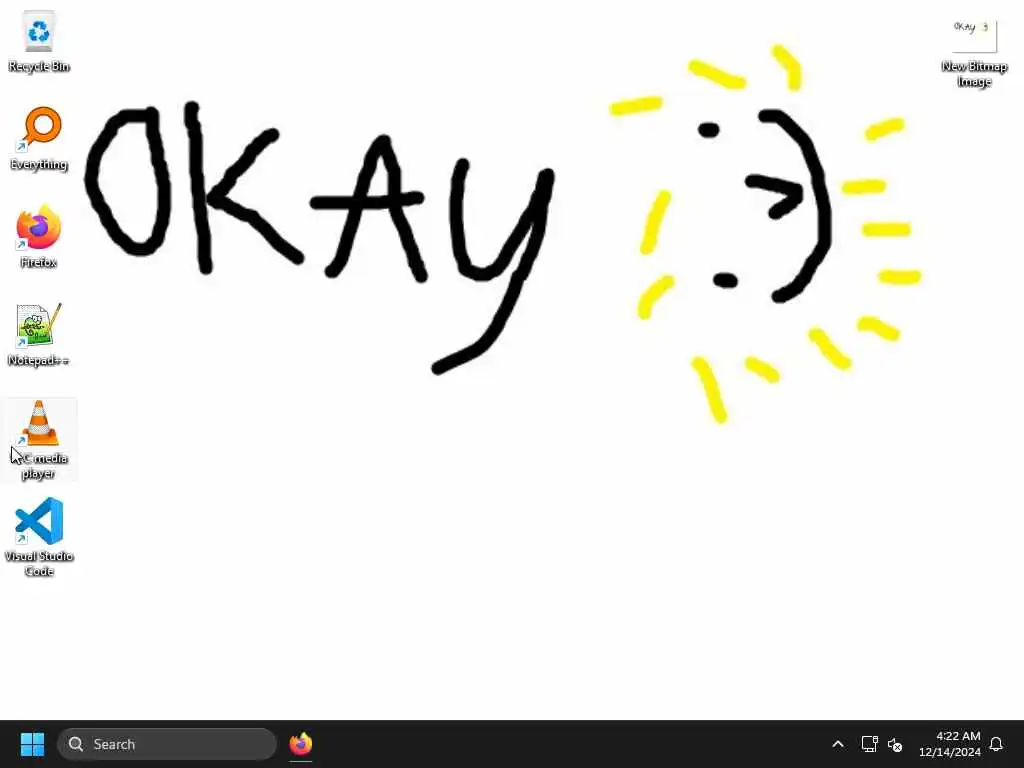This screenshot has height=768, width=1024.
Task: Select the Everything search shortcut
Action: coord(39,139)
